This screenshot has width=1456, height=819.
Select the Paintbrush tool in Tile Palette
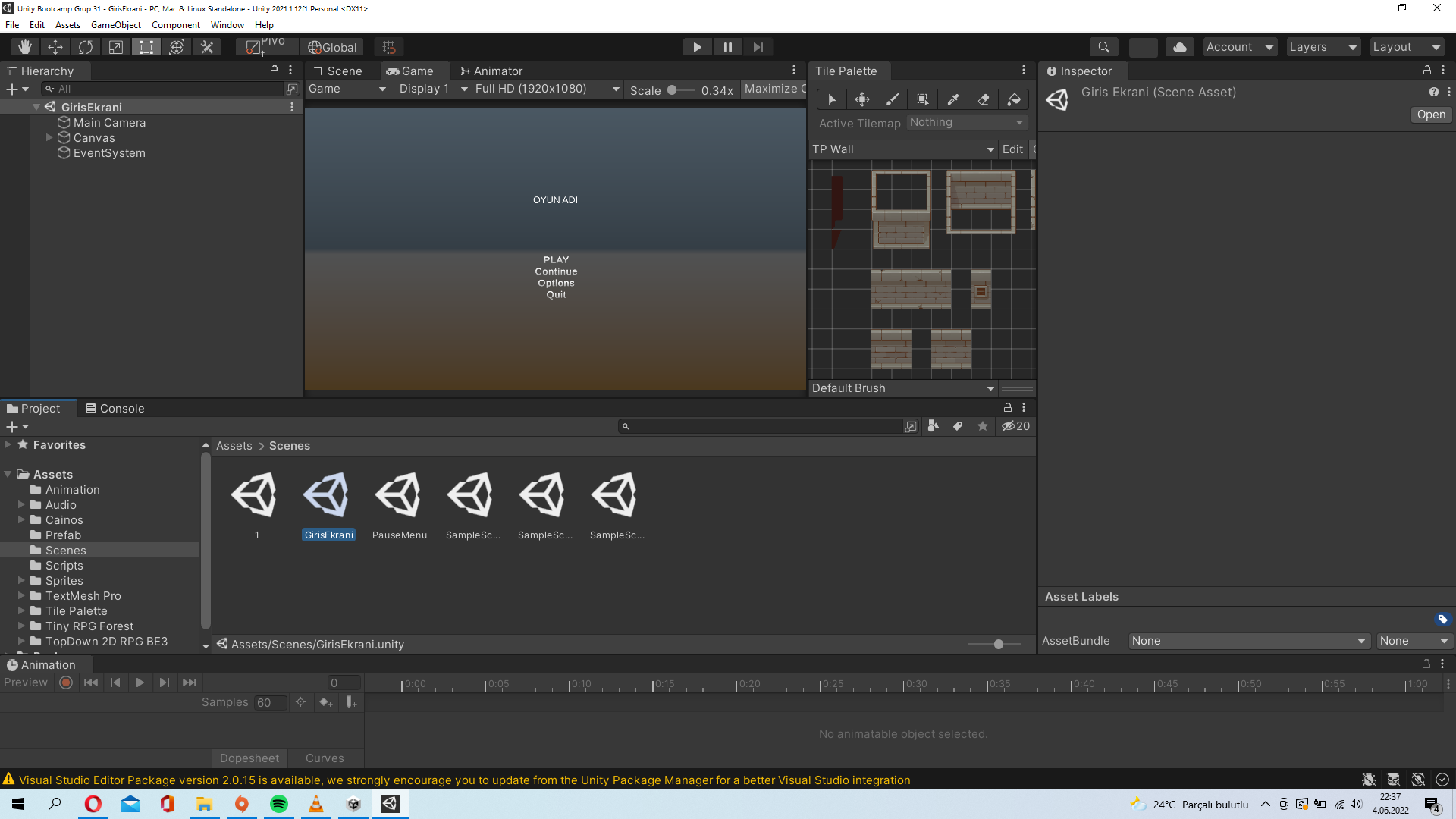[x=892, y=99]
